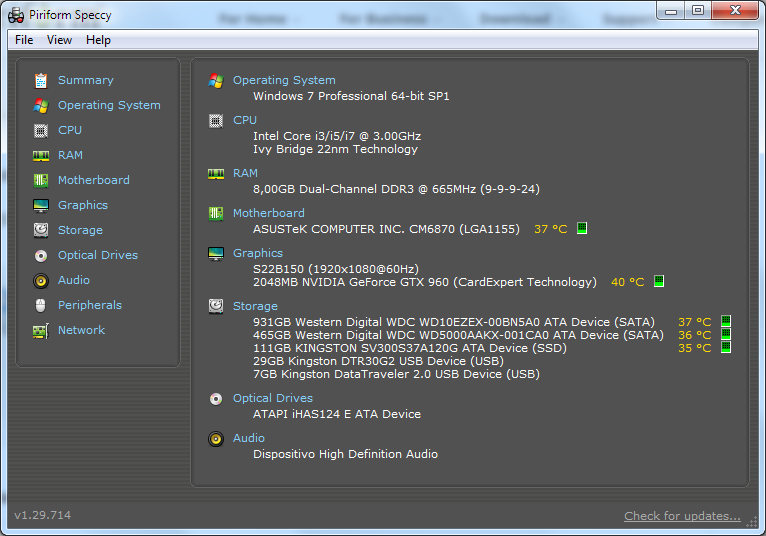
Task: Click temperature indicator icon for WD10EZEX drive
Action: (726, 321)
